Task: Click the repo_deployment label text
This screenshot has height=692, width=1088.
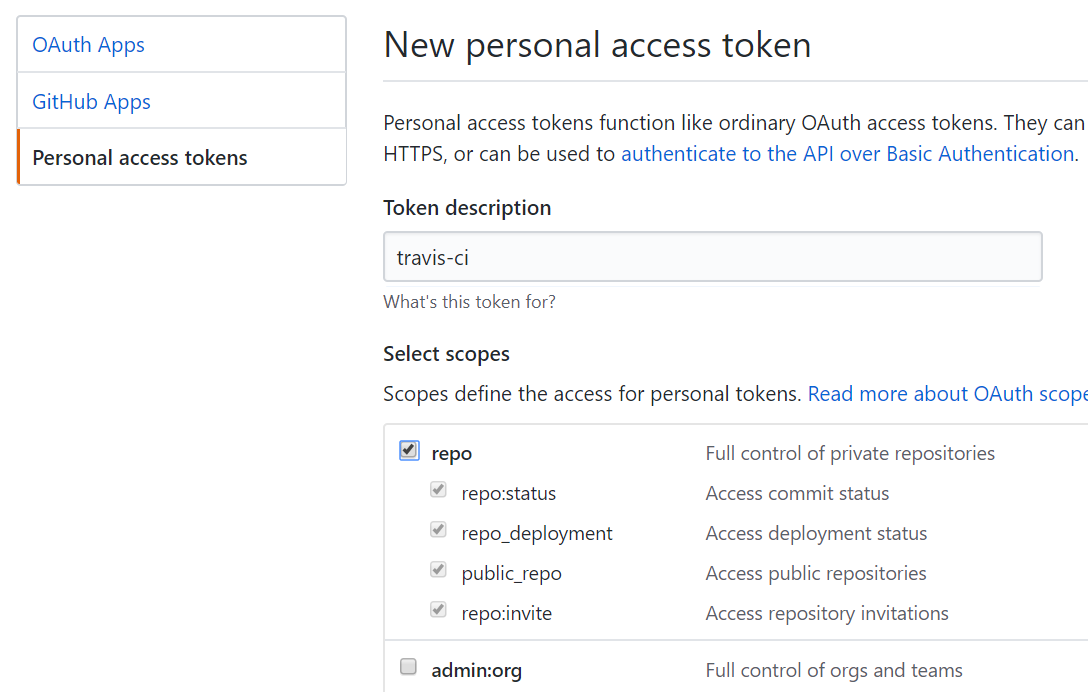Action: (537, 534)
